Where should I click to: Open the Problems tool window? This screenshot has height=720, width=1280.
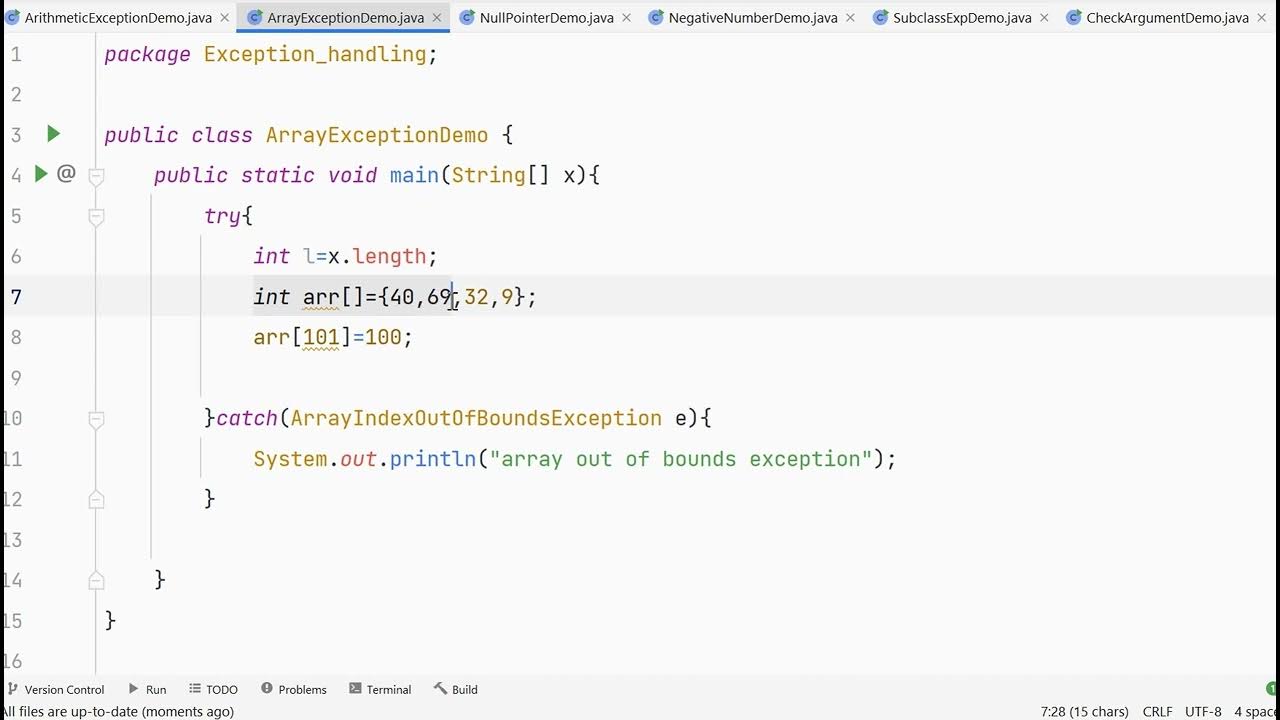point(294,689)
